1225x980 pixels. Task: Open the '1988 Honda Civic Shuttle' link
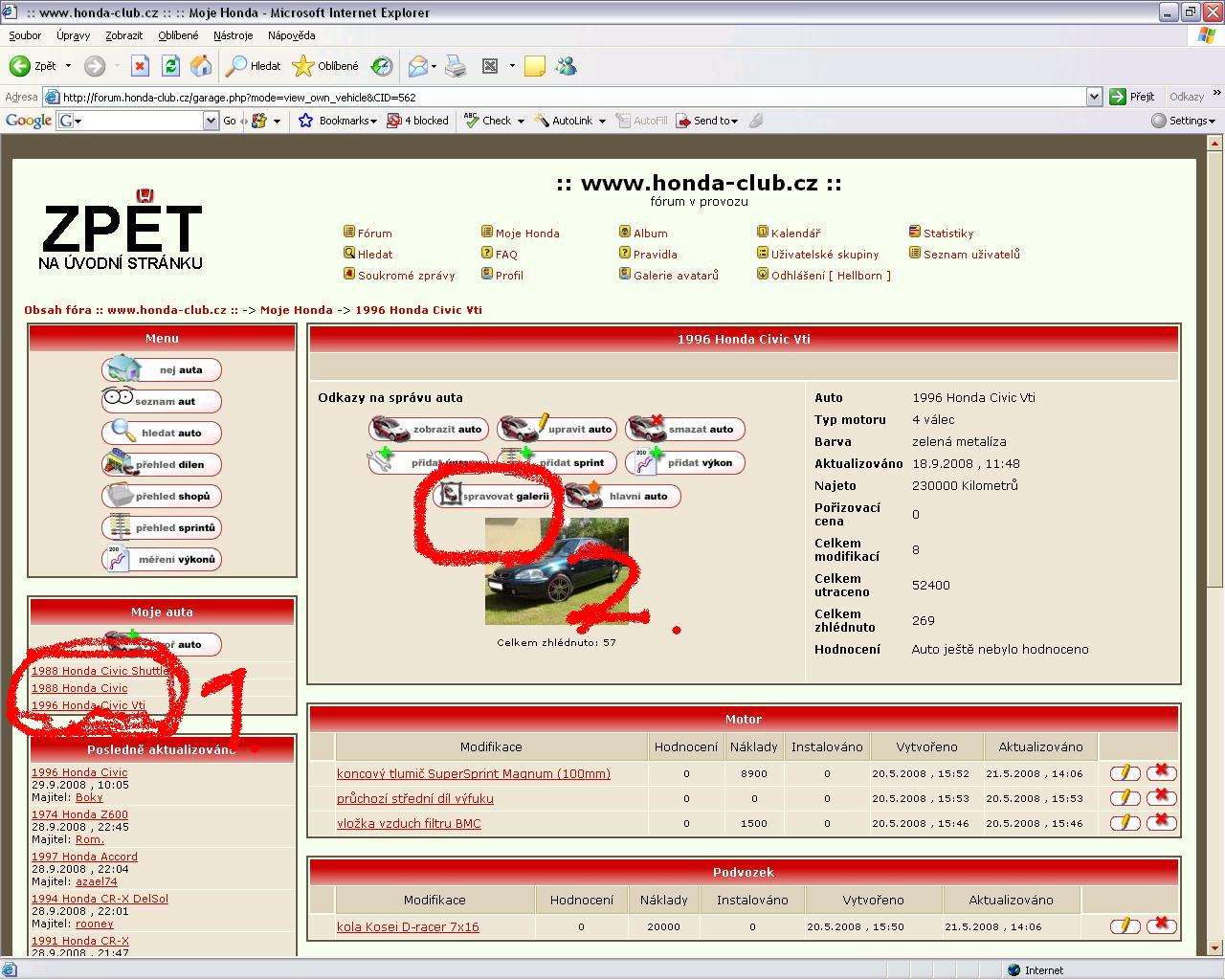(x=100, y=671)
